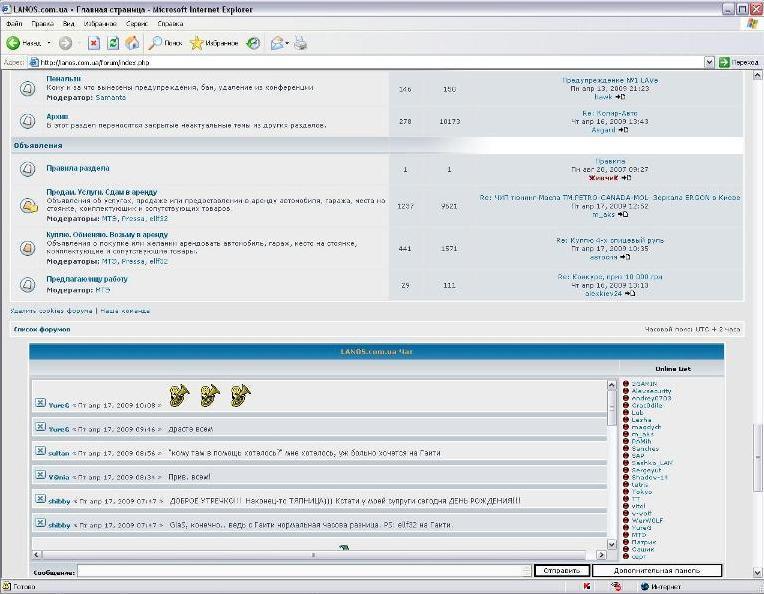Open Куплю. Обменяю. Возьму в аренду forum
The image size is (764, 594).
tap(107, 234)
